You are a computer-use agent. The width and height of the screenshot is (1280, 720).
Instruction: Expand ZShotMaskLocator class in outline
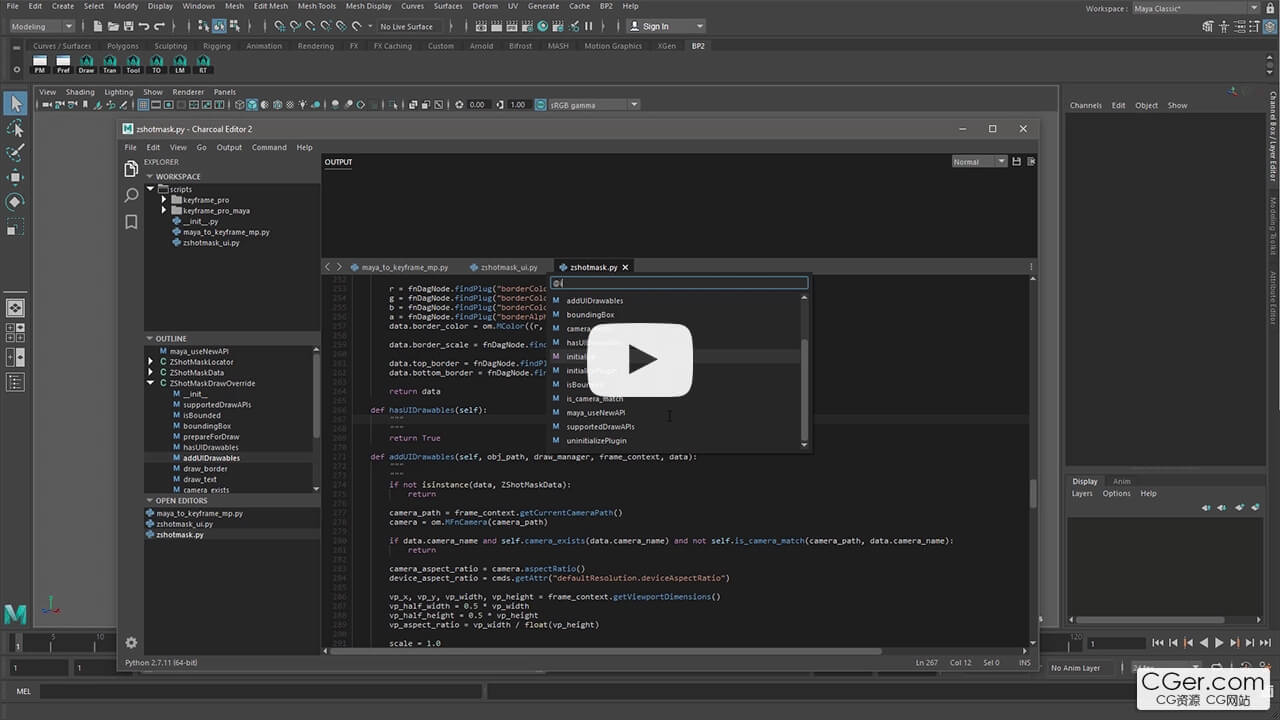tap(151, 362)
